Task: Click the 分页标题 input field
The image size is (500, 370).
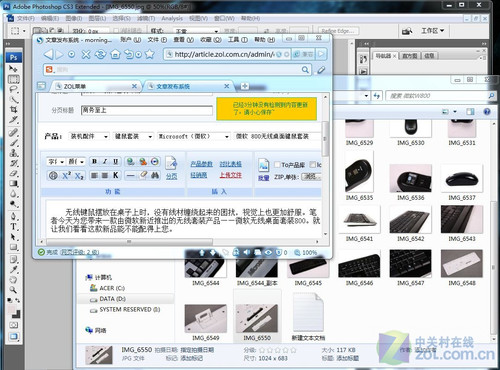Action: (147, 110)
